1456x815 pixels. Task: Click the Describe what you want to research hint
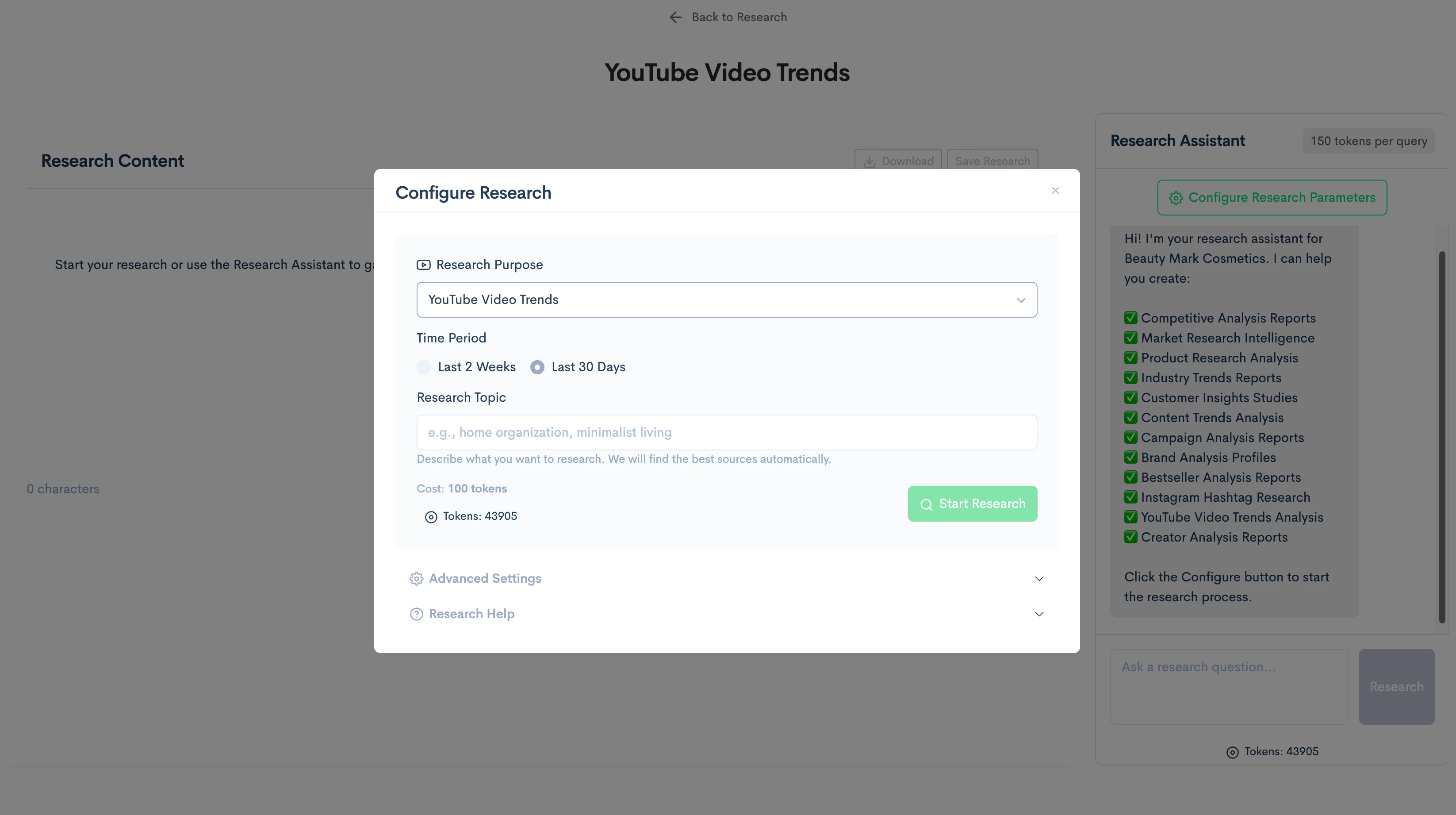click(624, 459)
